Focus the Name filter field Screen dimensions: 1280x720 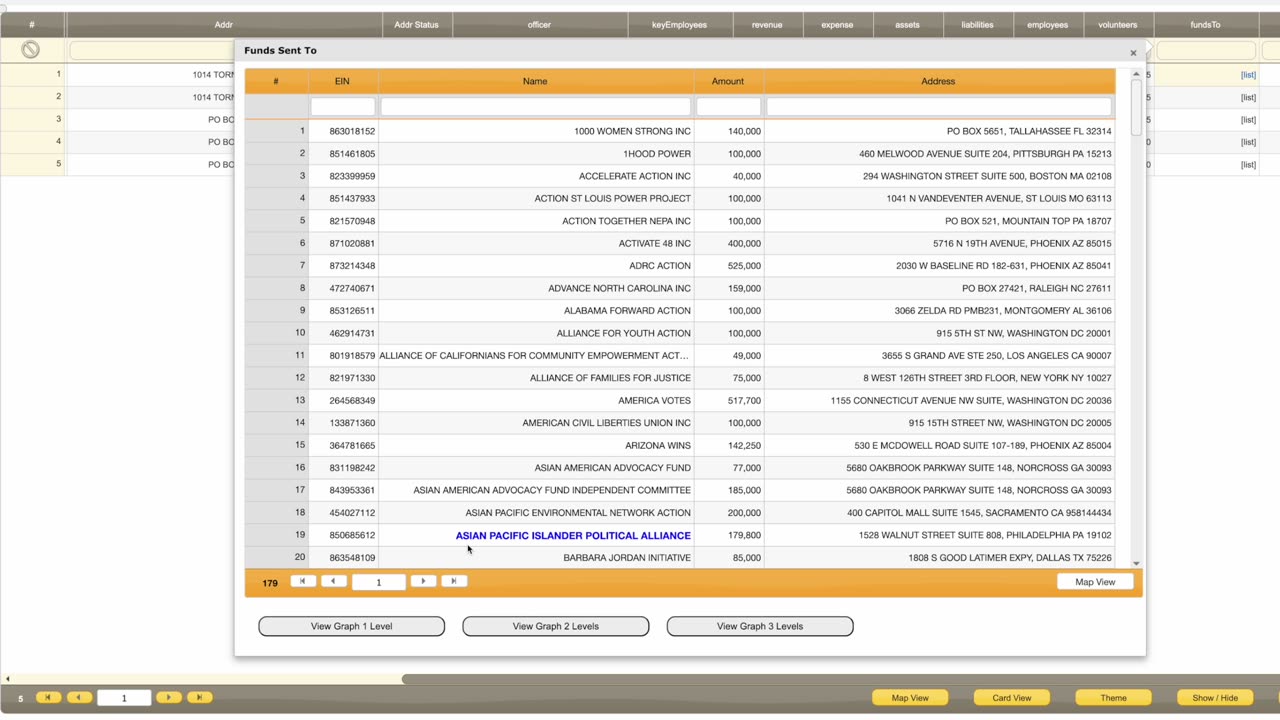535,107
